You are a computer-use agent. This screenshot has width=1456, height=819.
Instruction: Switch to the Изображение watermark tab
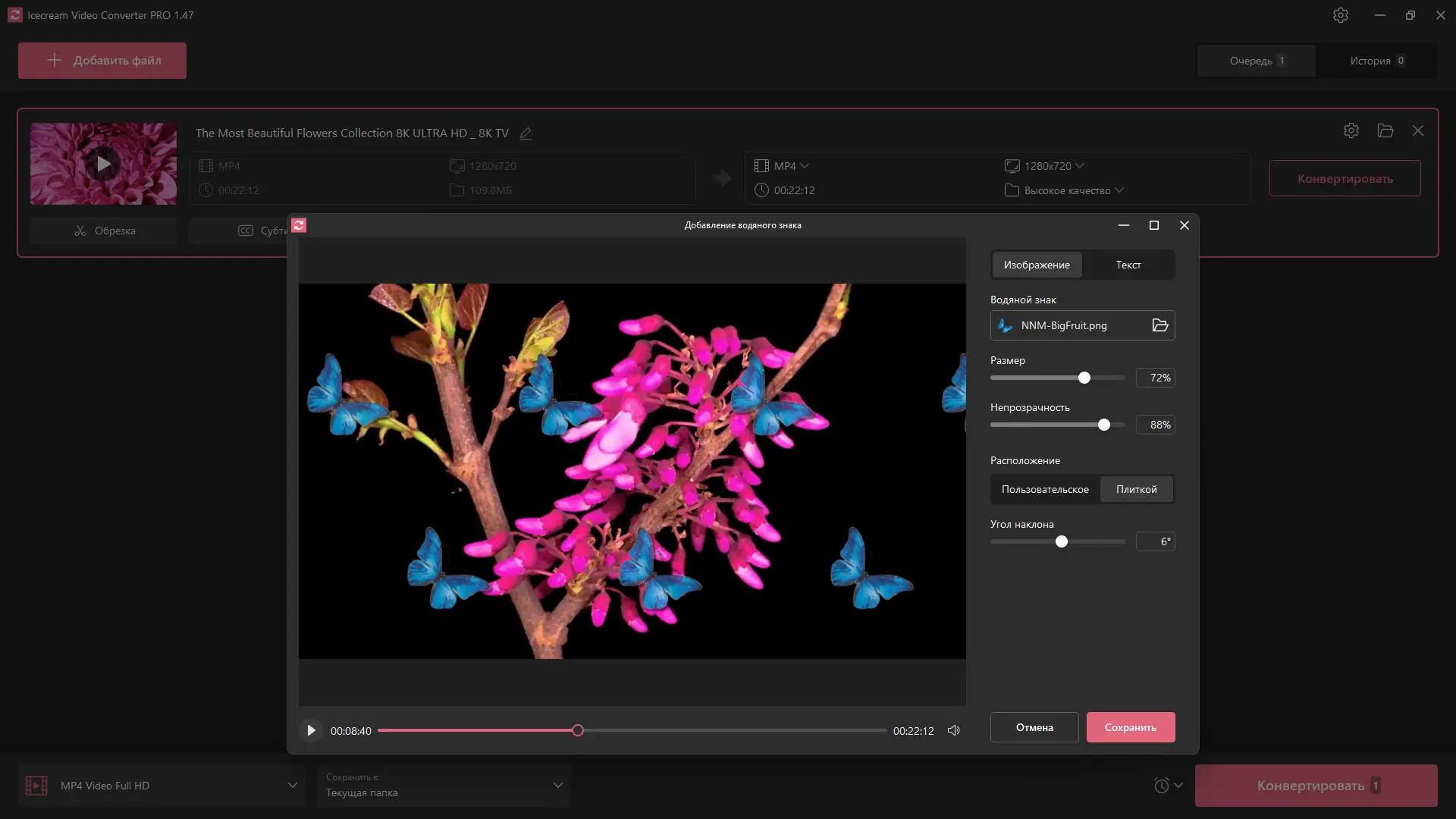click(1037, 265)
